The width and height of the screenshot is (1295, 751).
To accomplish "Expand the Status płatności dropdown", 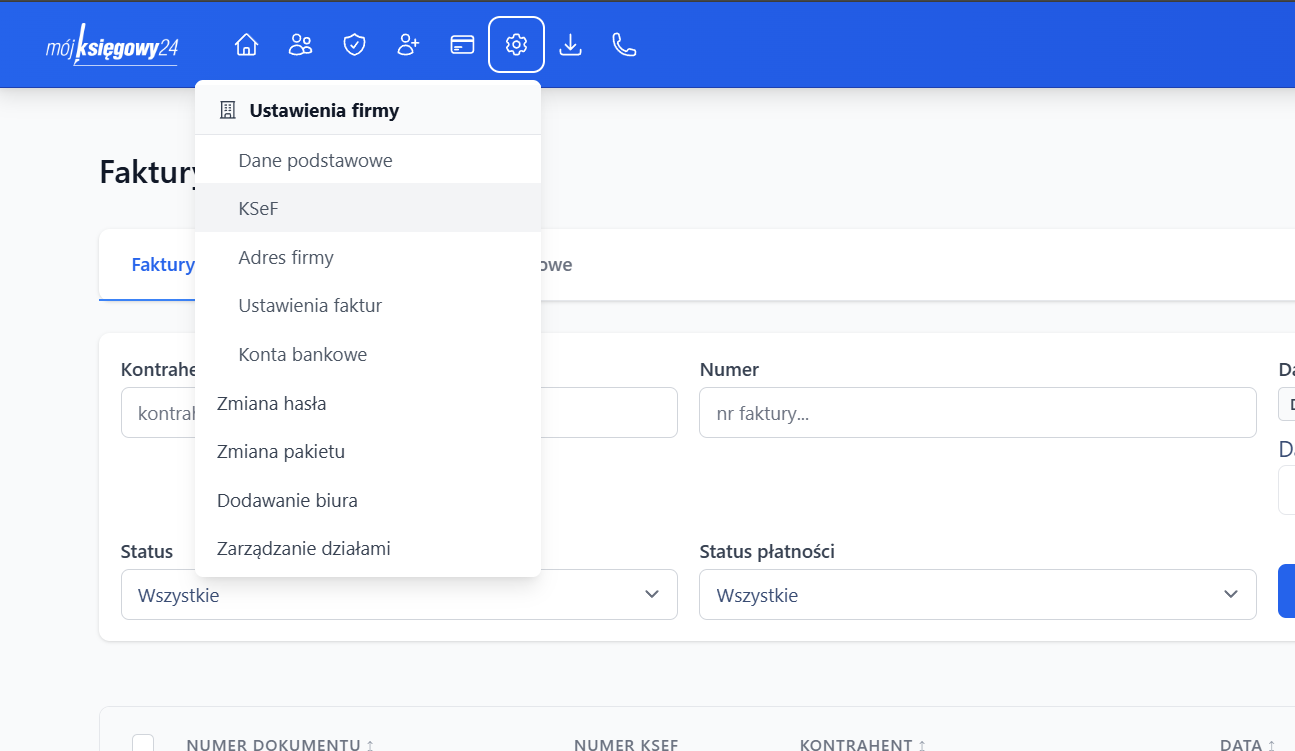I will coord(978,594).
